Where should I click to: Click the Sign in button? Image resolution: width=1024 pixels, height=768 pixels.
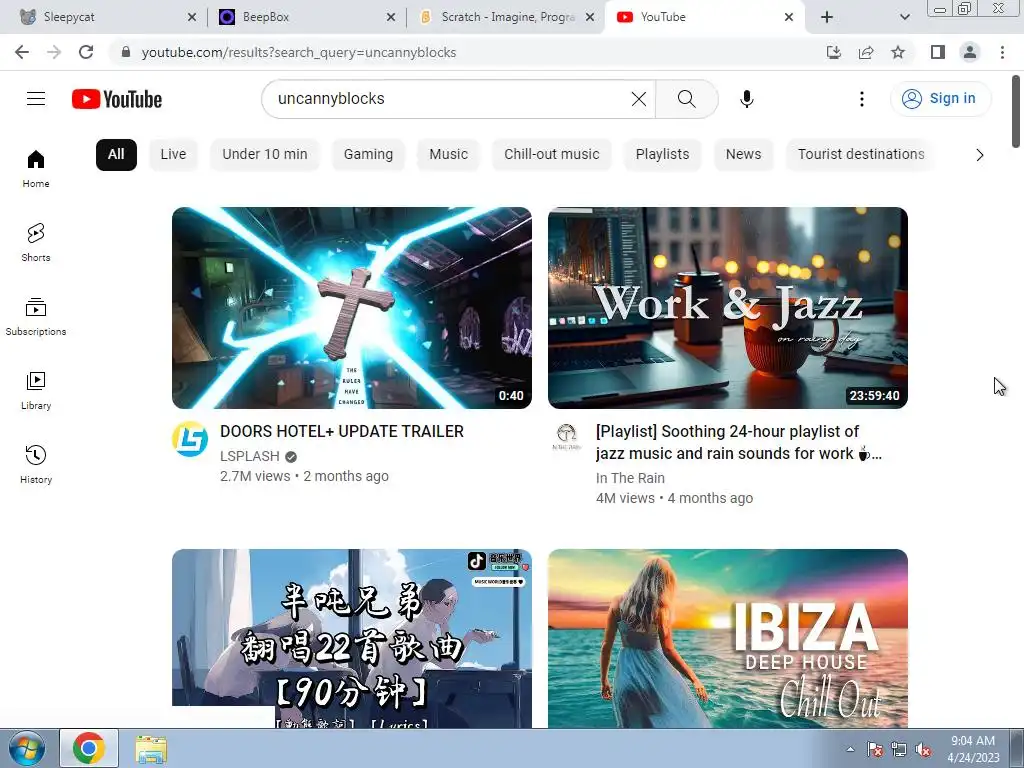tap(940, 99)
